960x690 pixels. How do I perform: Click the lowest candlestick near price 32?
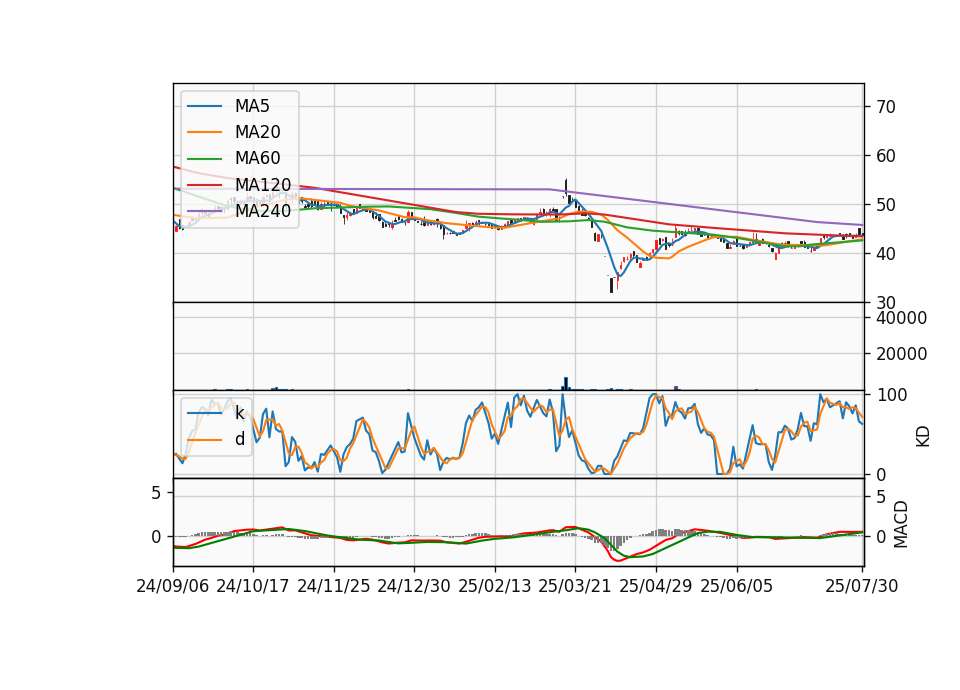click(611, 285)
